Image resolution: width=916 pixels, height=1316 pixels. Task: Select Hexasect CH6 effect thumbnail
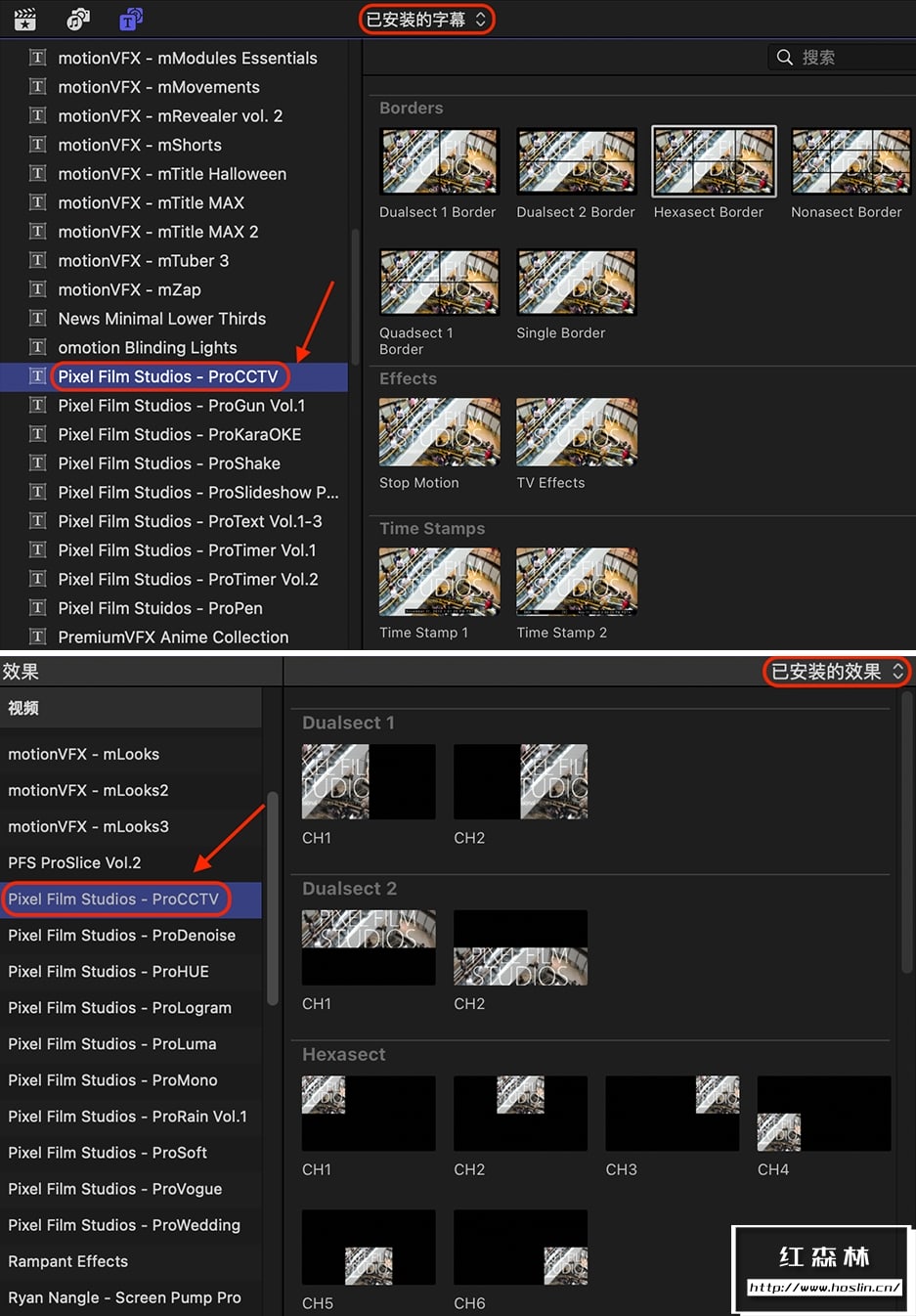(521, 1248)
